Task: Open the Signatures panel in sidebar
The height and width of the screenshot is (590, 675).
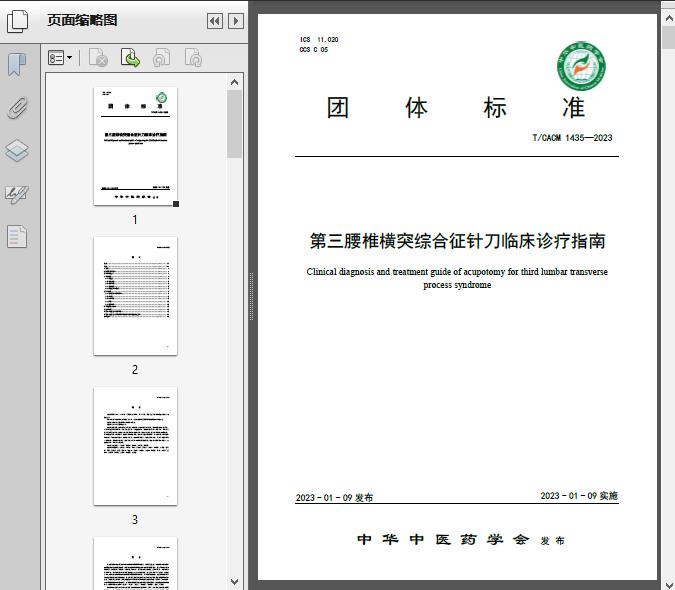Action: 17,195
